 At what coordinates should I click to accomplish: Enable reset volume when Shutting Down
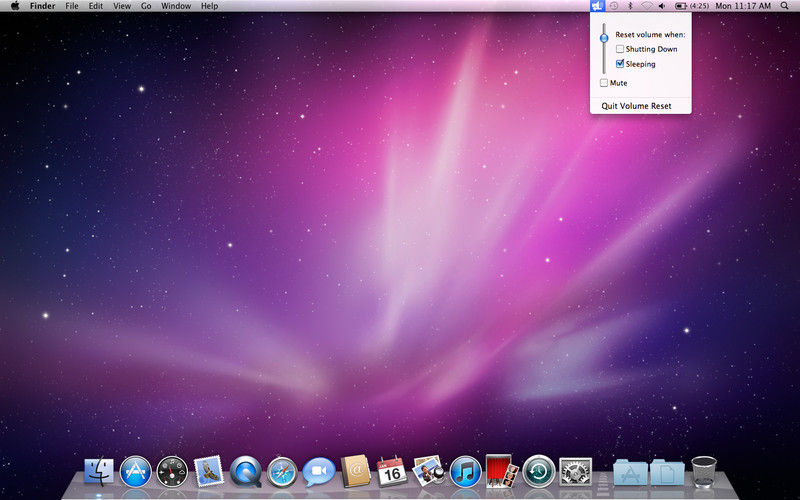point(620,49)
